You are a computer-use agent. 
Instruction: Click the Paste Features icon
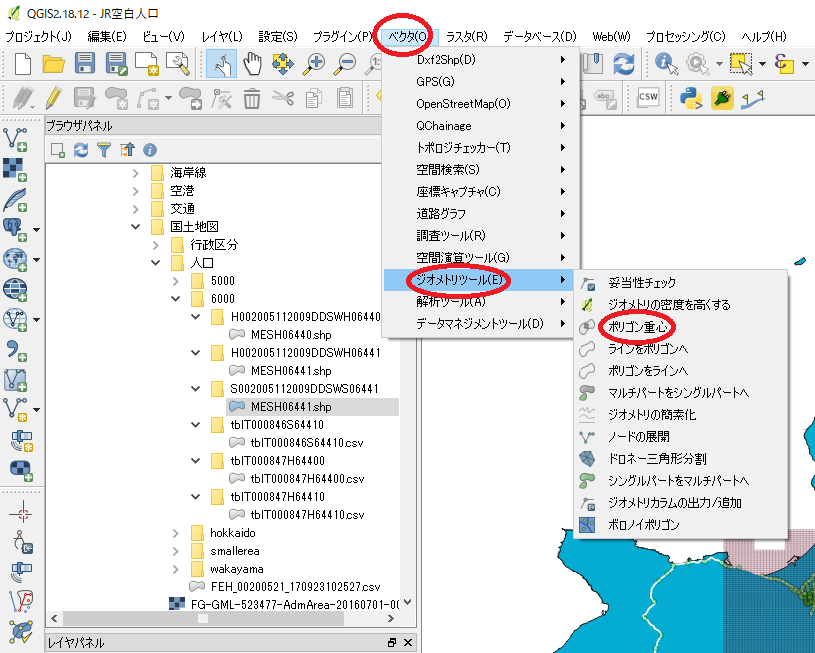pyautogui.click(x=345, y=98)
